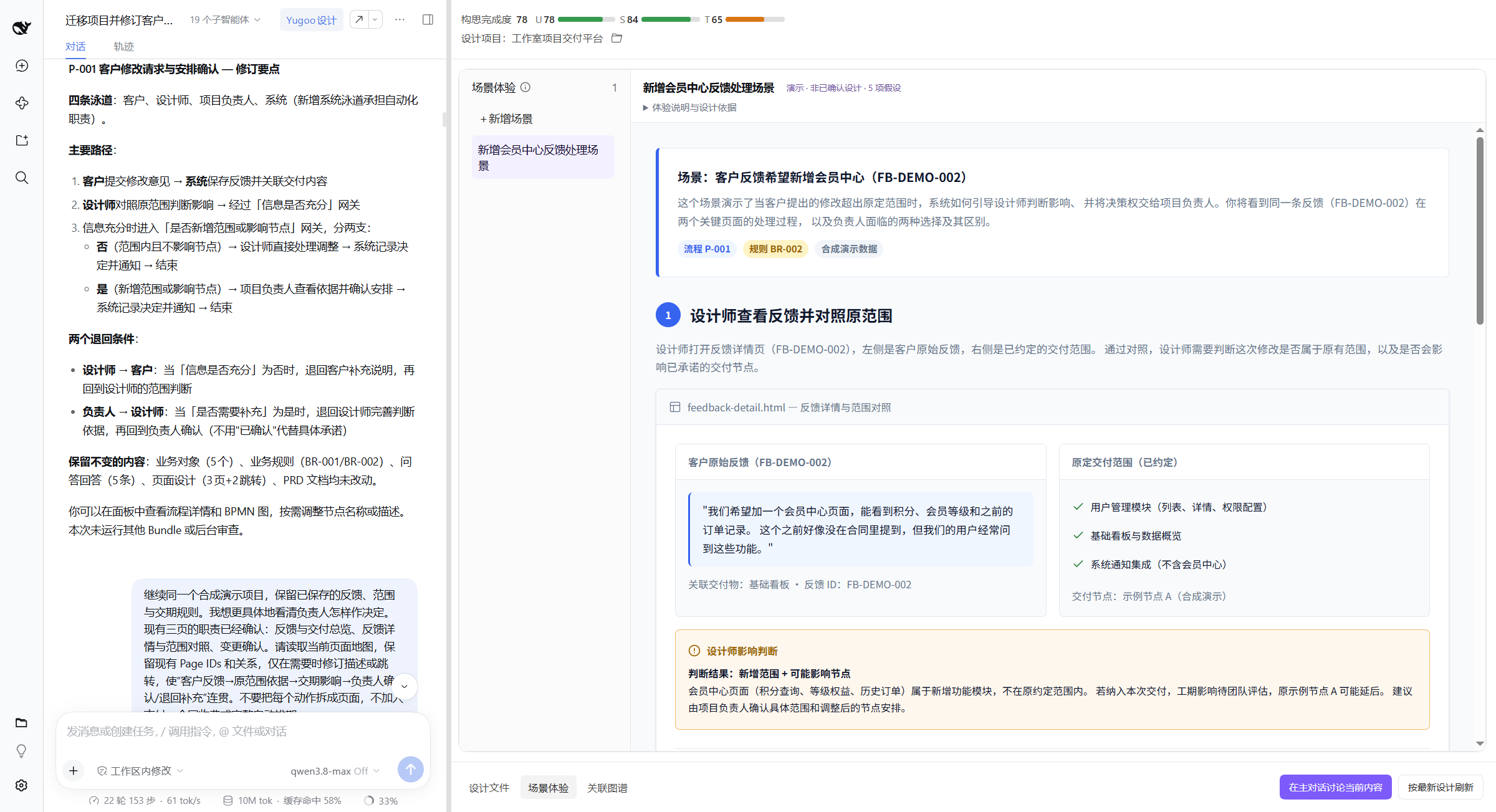The width and height of the screenshot is (1496, 812).
Task: Click the open-external arrow button
Action: [x=359, y=20]
